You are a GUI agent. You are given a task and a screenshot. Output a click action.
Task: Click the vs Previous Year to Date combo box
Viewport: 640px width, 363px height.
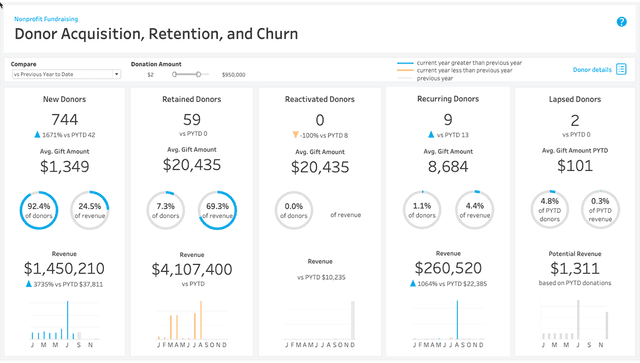tap(66, 74)
